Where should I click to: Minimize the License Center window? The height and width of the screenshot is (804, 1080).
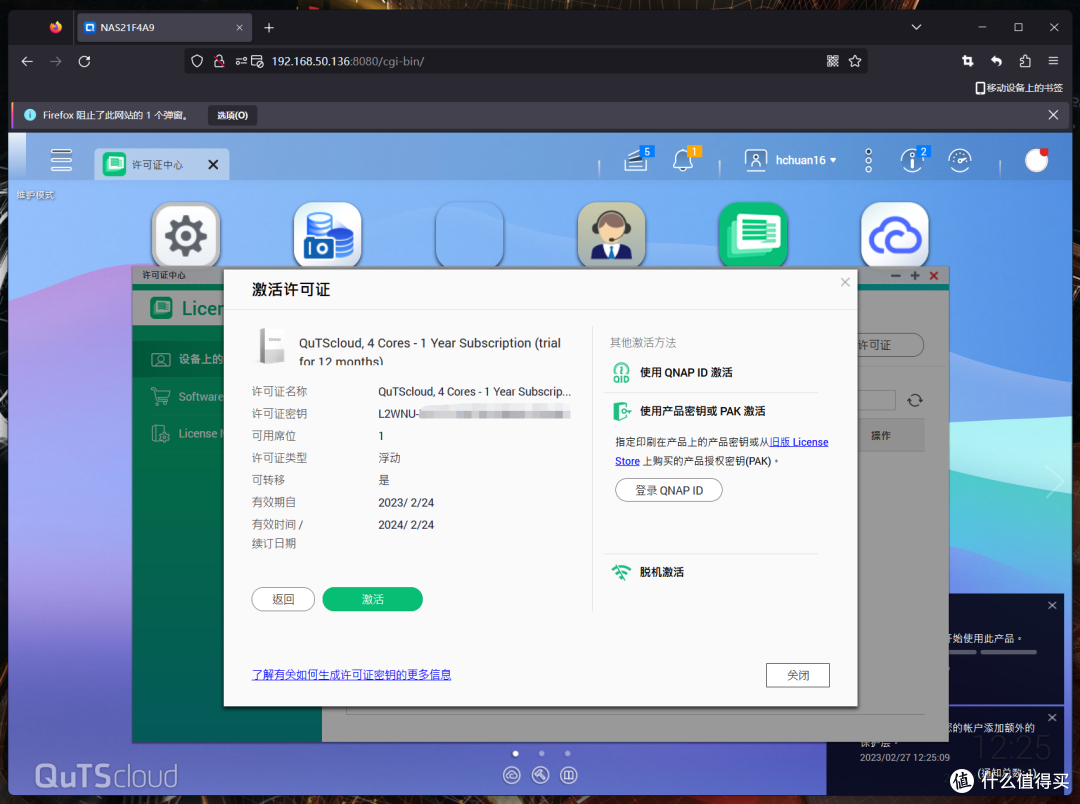coord(895,276)
